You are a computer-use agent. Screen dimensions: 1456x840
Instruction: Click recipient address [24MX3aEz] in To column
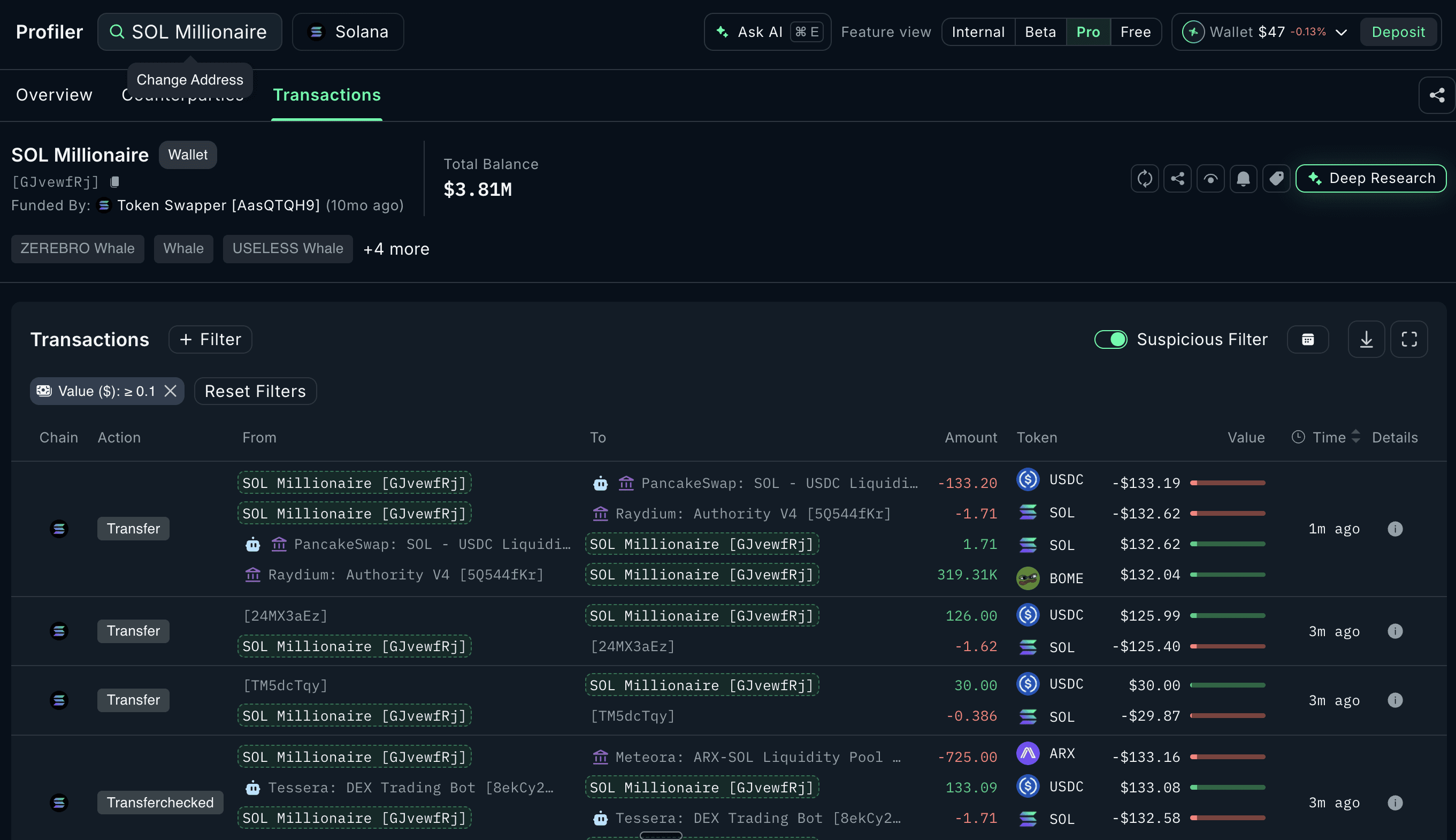[x=633, y=646]
